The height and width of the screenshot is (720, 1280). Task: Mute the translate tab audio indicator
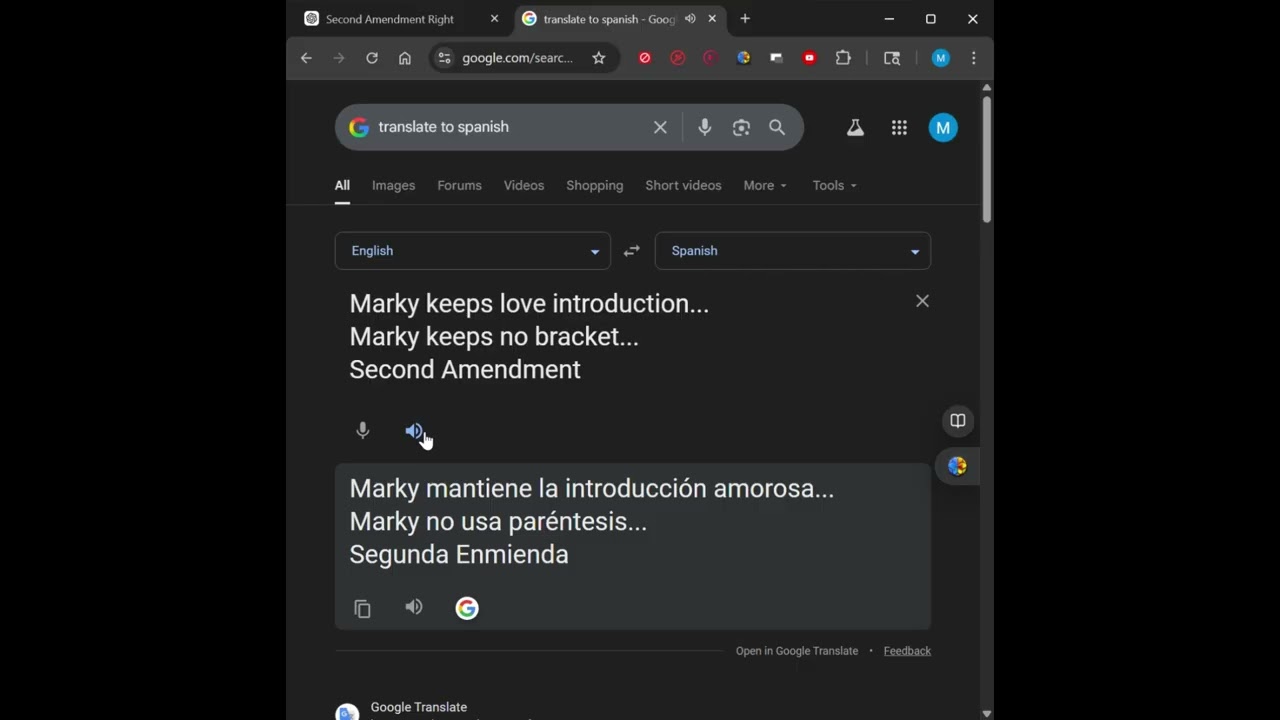[x=690, y=19]
